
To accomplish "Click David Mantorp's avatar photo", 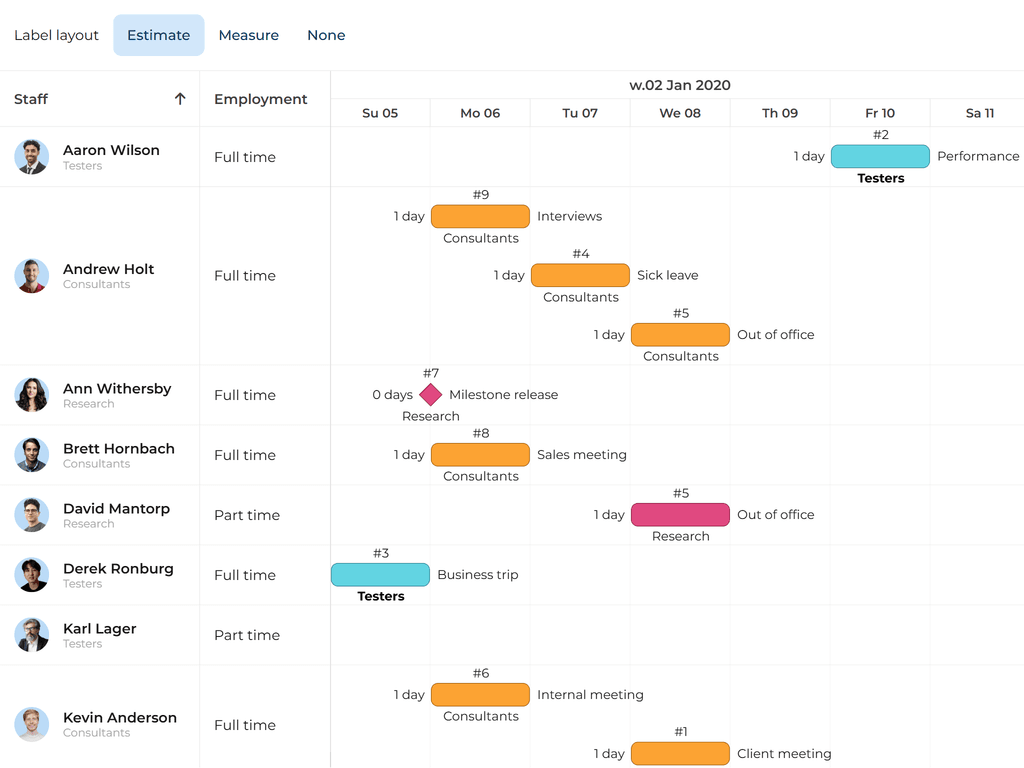I will 32,515.
